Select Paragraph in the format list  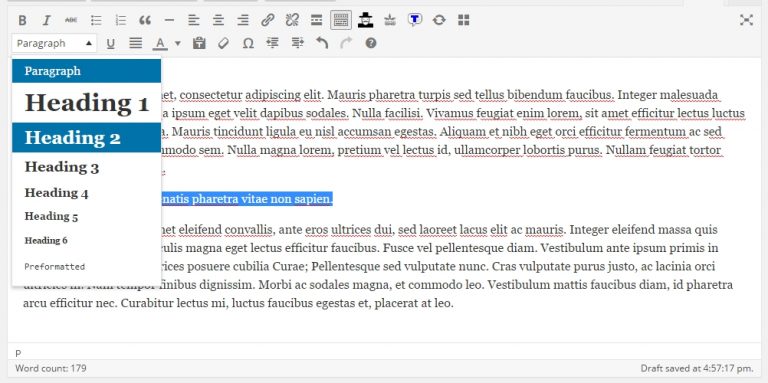pyautogui.click(x=87, y=71)
